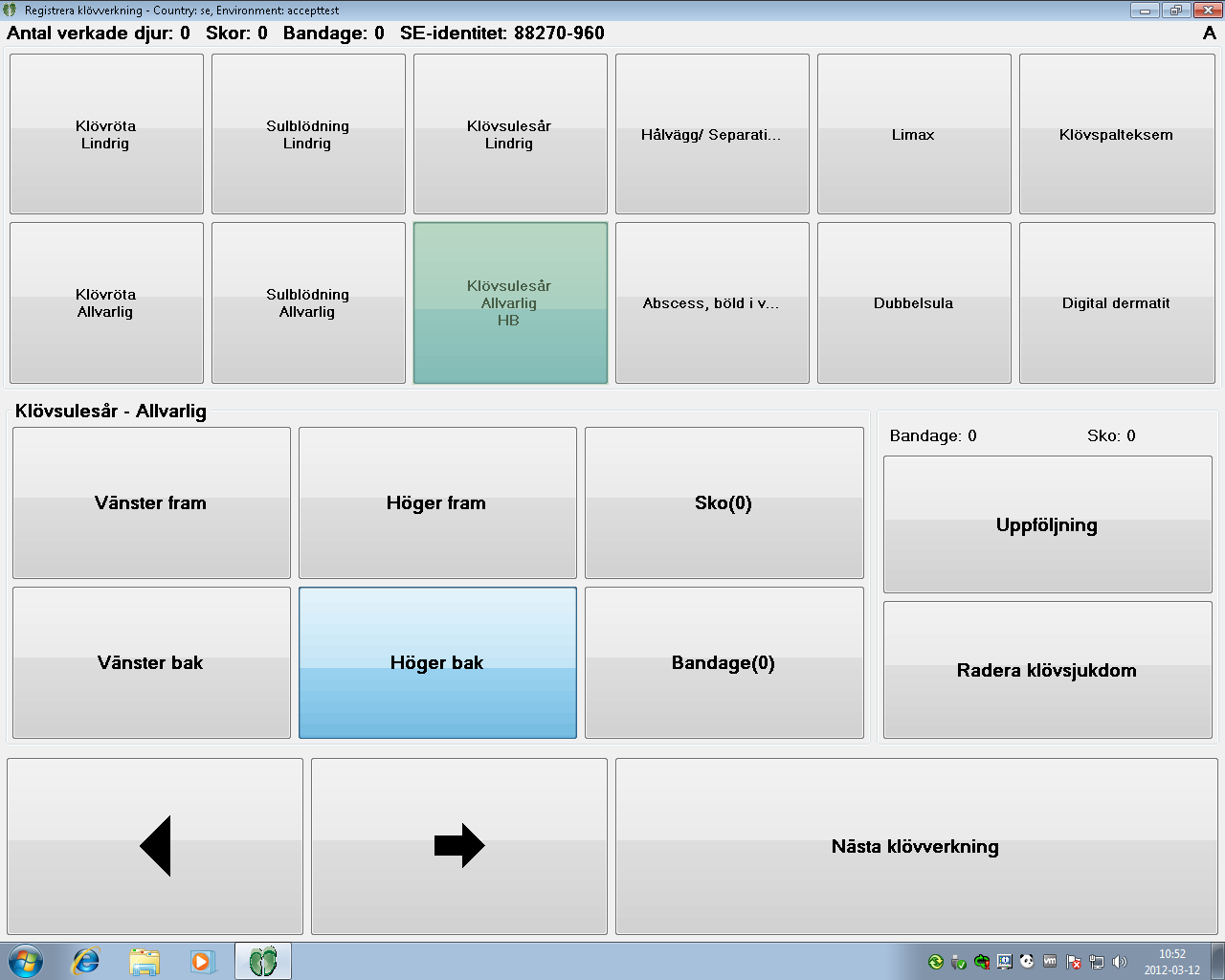Proceed to Nästa klövverkning
The height and width of the screenshot is (980, 1225).
point(917,847)
